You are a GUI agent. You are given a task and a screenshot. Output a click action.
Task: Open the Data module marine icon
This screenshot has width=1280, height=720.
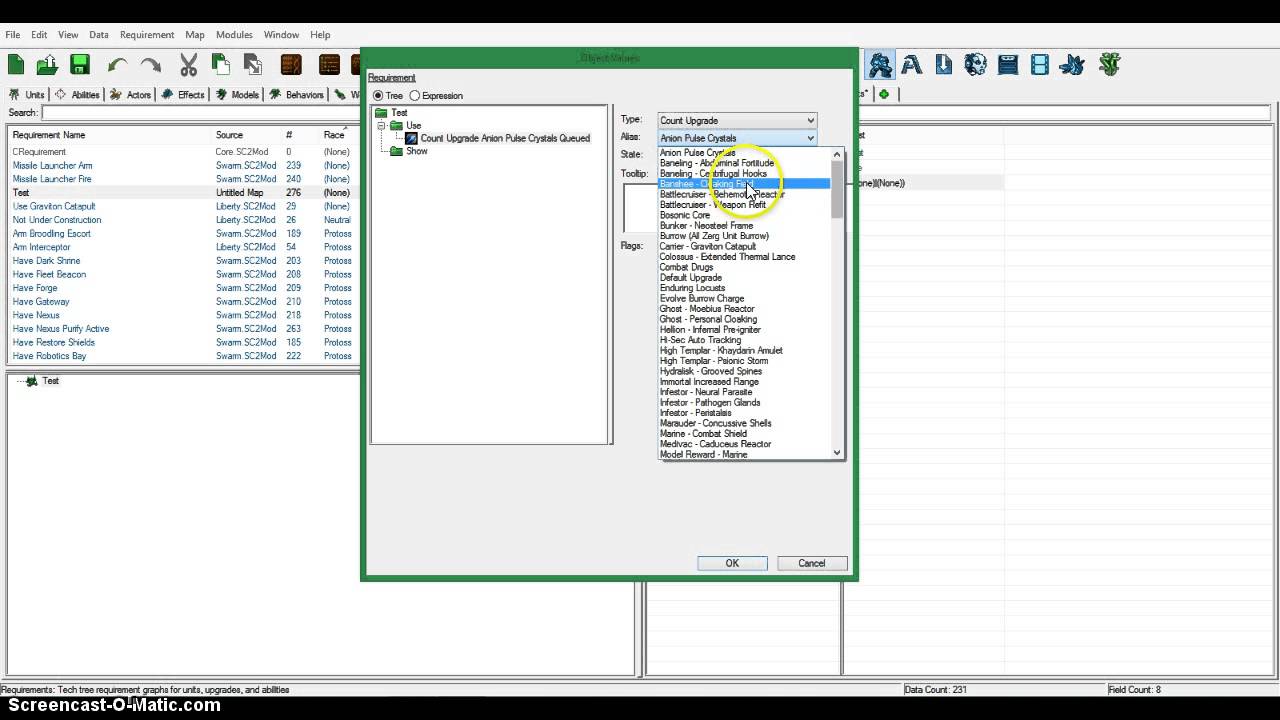(880, 65)
